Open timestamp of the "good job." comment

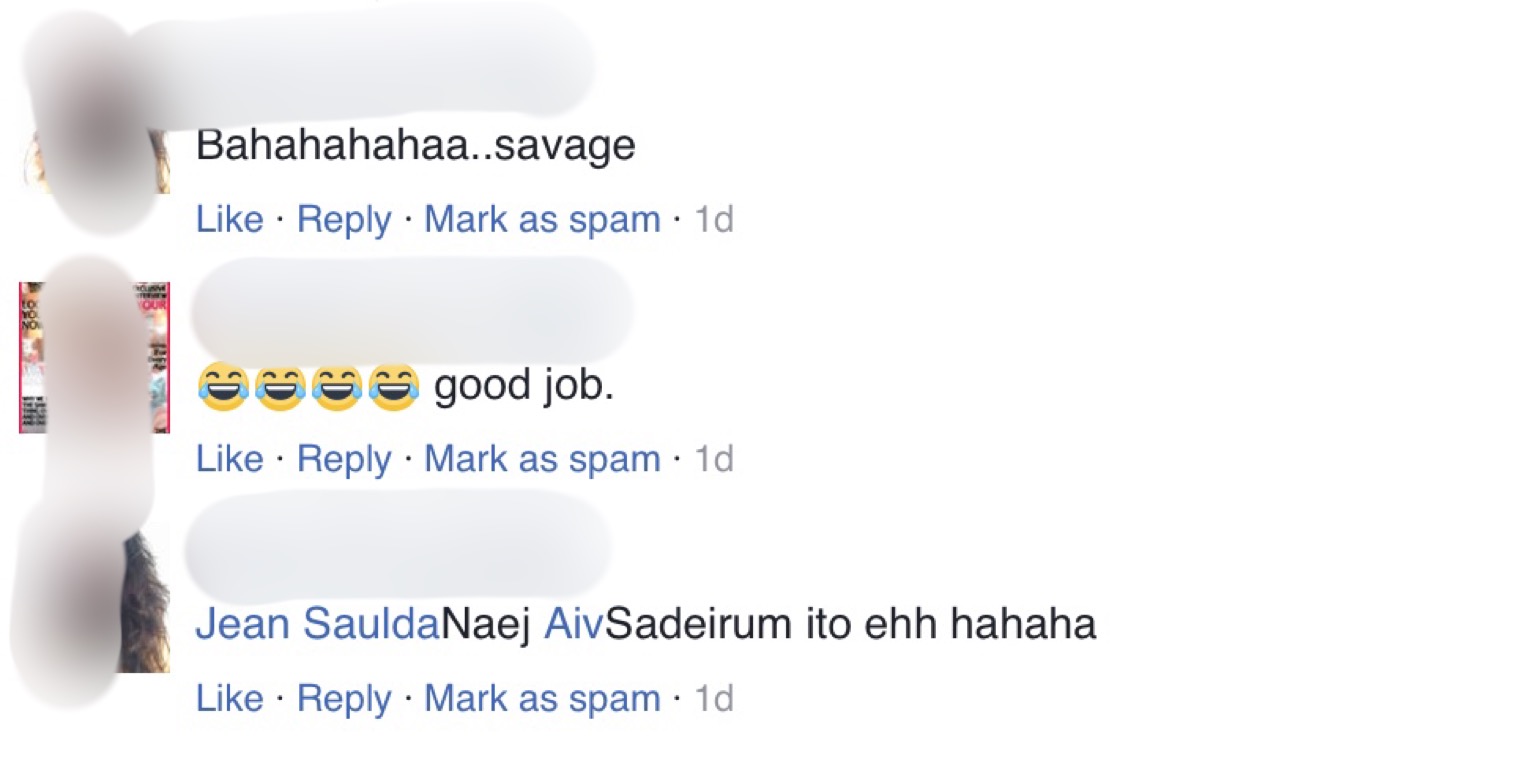point(714,459)
